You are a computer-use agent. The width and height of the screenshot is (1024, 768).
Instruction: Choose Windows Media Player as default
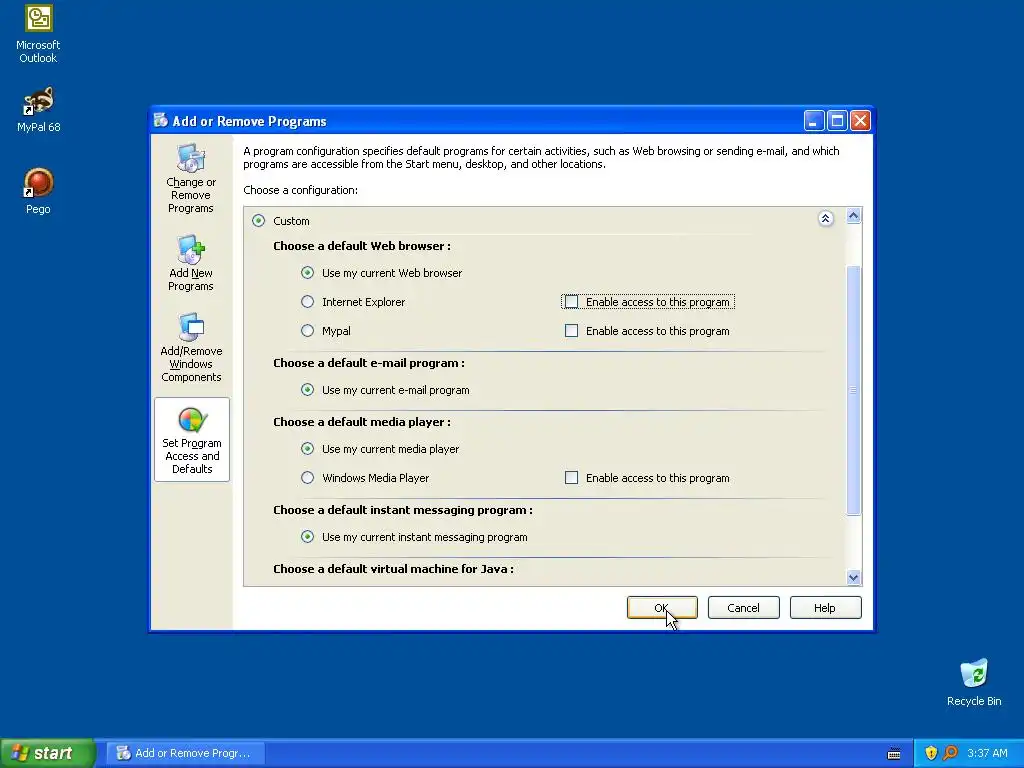(x=308, y=478)
